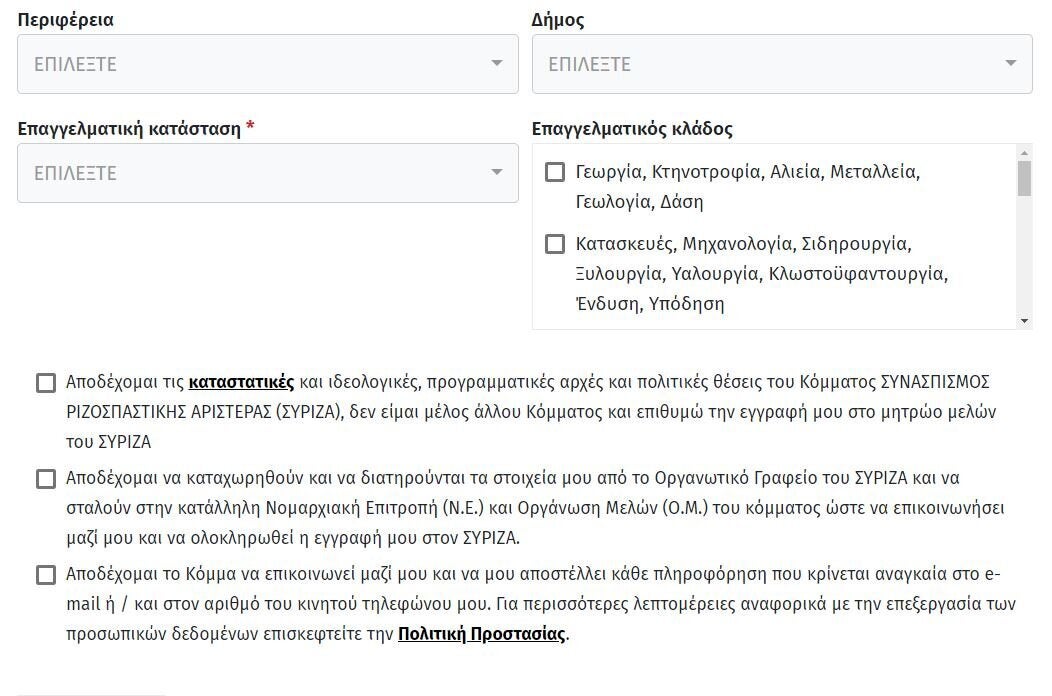Open the Πολιτική Προστασίας link
1052x696 pixels.
click(481, 634)
